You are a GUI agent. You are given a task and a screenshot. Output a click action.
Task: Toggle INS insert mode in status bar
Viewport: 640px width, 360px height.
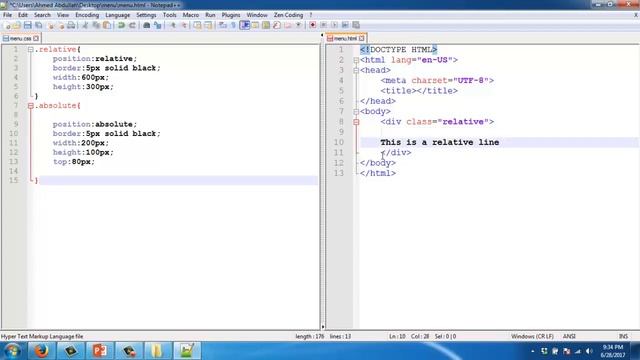pos(623,336)
